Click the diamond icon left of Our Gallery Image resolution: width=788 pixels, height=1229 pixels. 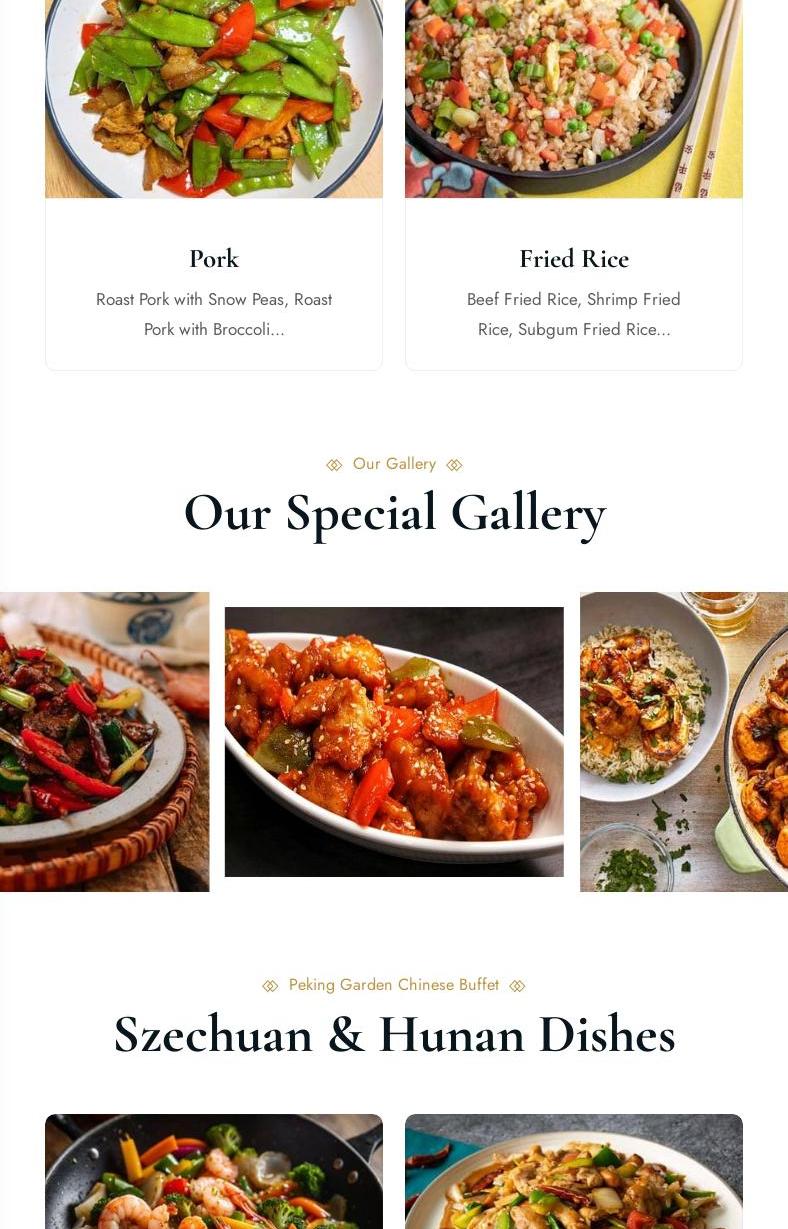tap(334, 465)
